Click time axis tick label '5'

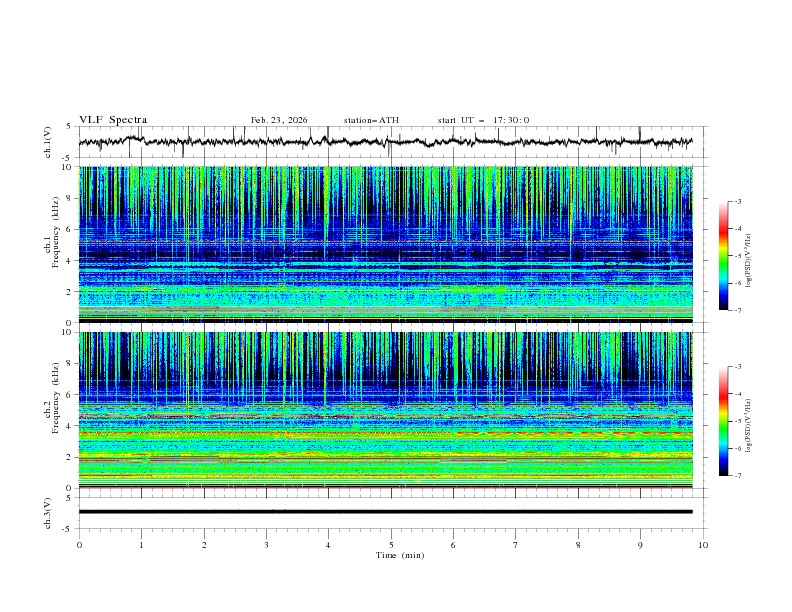pyautogui.click(x=391, y=545)
